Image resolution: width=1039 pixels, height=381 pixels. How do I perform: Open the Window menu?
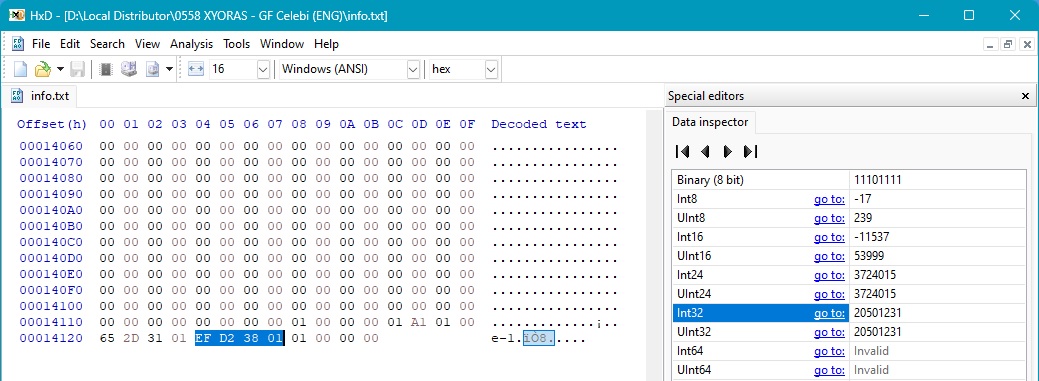[x=282, y=44]
